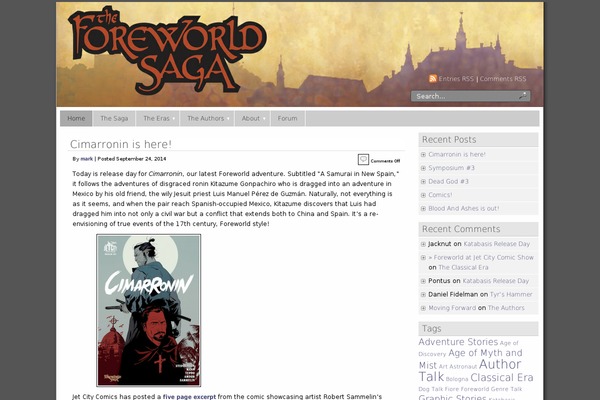This screenshot has height=400, width=600.
Task: Select the Classical Era tag
Action: [502, 377]
